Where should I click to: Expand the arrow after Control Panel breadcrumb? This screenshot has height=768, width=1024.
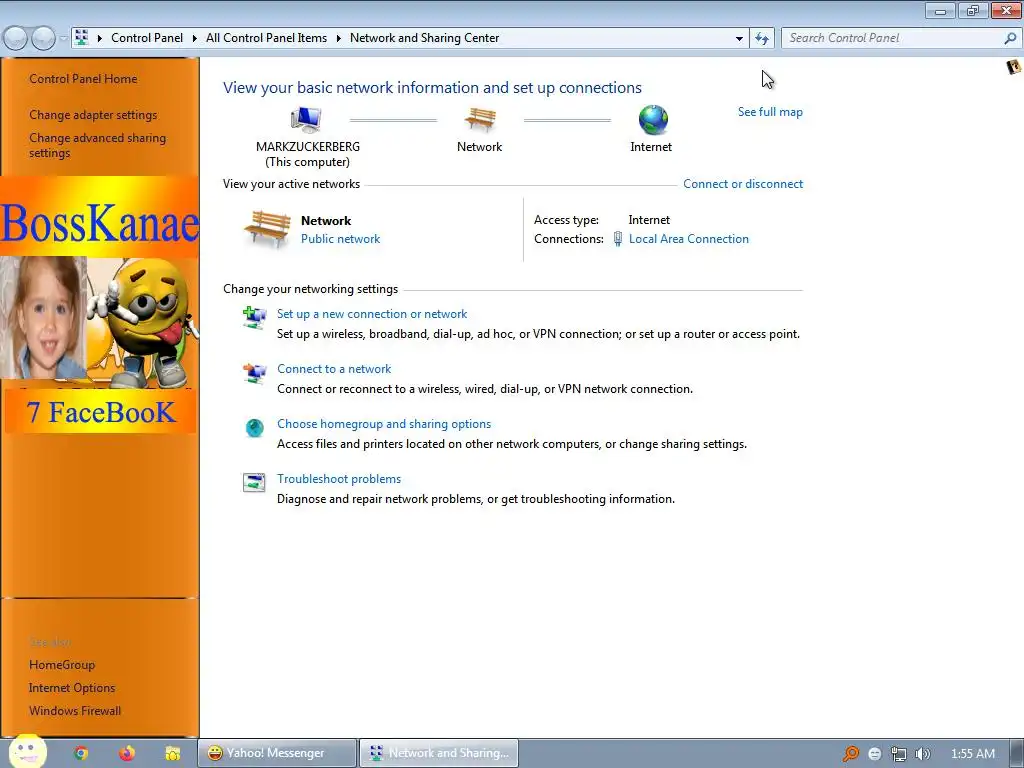coord(195,38)
